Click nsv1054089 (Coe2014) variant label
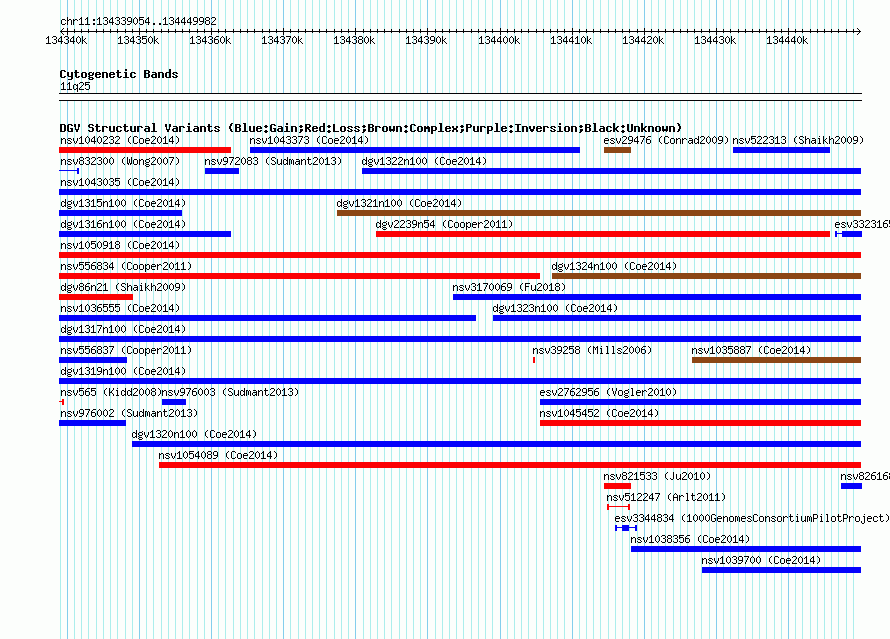890x639 pixels. (x=218, y=455)
